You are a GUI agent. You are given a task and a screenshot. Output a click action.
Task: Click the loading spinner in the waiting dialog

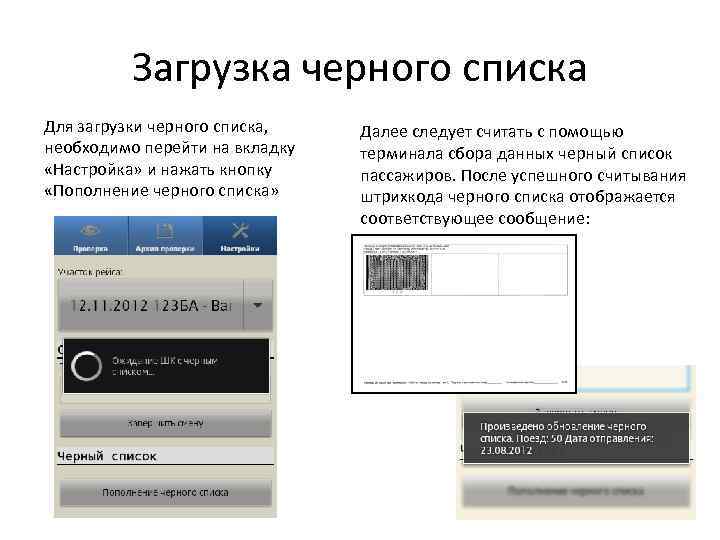[86, 366]
